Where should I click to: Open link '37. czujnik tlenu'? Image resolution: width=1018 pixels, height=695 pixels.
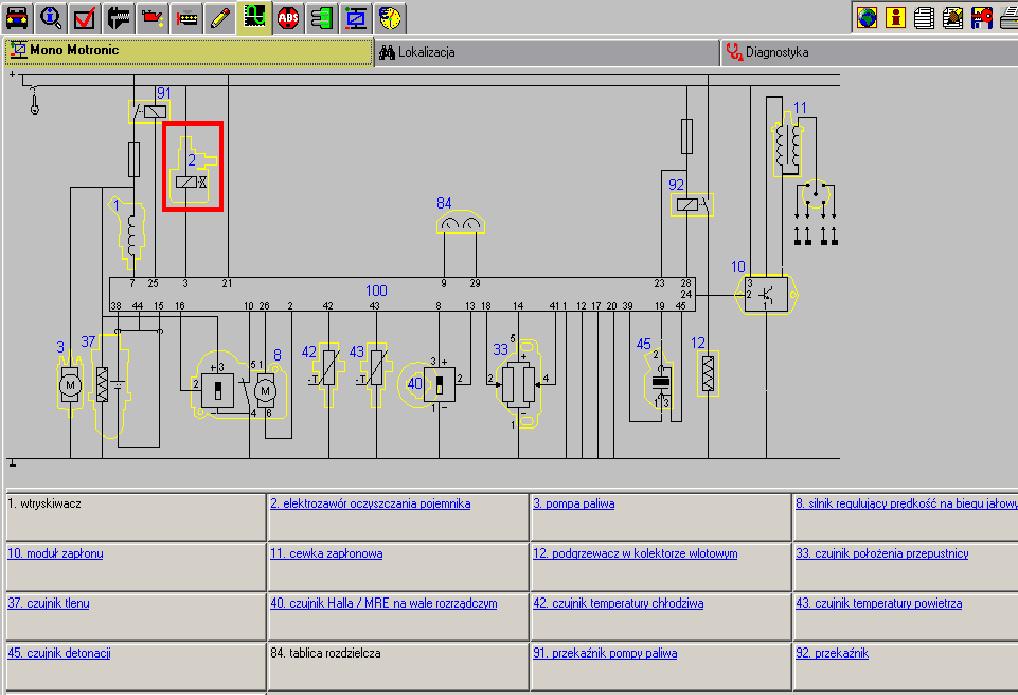point(49,603)
